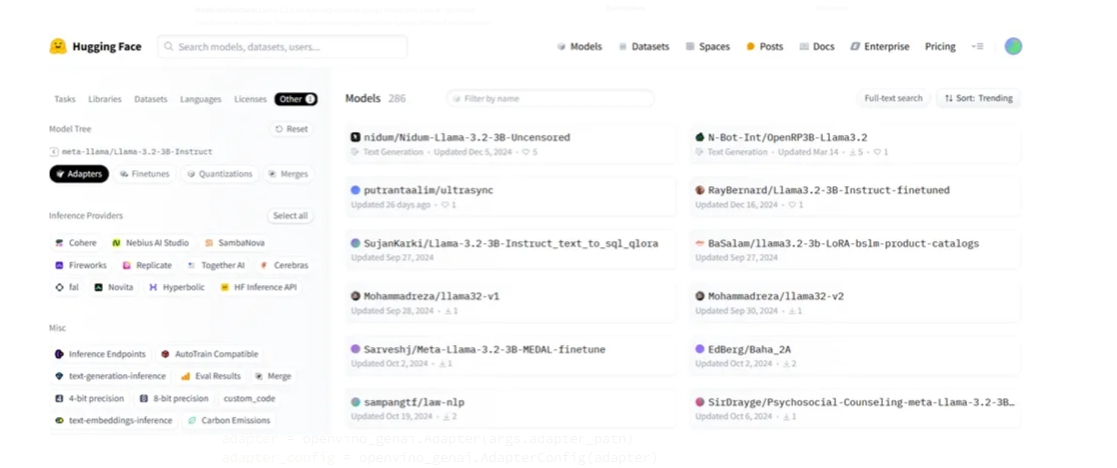The width and height of the screenshot is (1117, 468).
Task: Open SirDrayge/Psychosocial-Counseling model
Action: click(855, 408)
